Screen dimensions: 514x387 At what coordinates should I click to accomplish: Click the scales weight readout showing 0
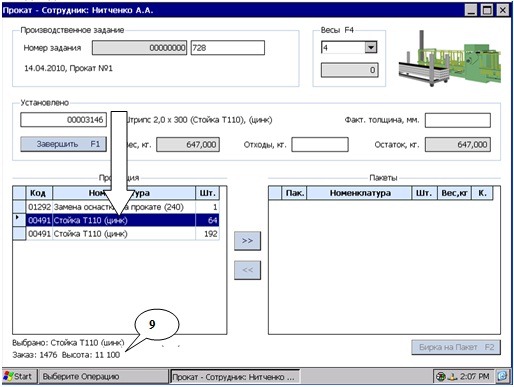(349, 70)
